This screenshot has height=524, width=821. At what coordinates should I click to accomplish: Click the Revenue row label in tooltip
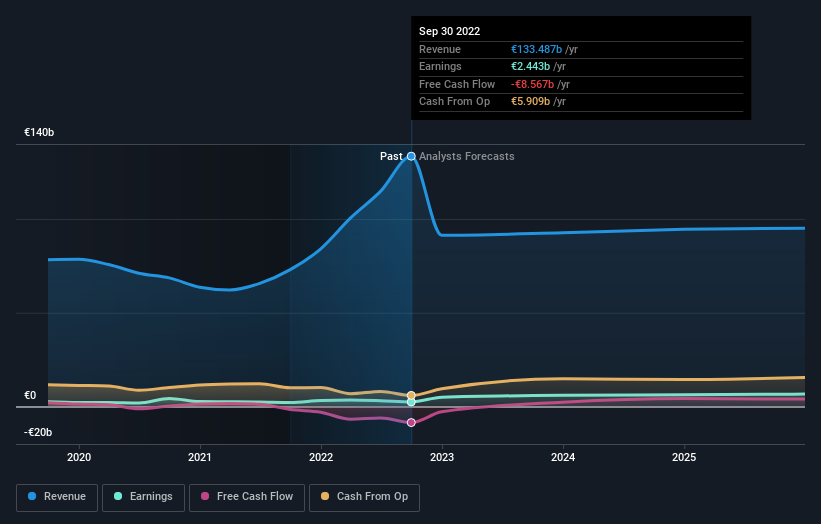pyautogui.click(x=440, y=49)
